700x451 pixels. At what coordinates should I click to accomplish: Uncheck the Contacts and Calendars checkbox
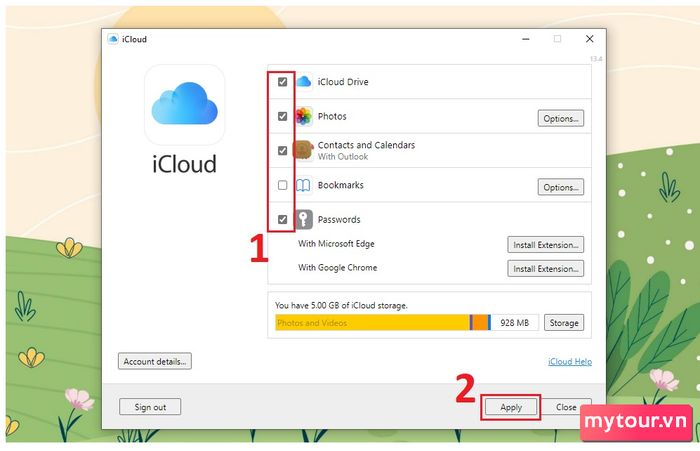pyautogui.click(x=282, y=150)
